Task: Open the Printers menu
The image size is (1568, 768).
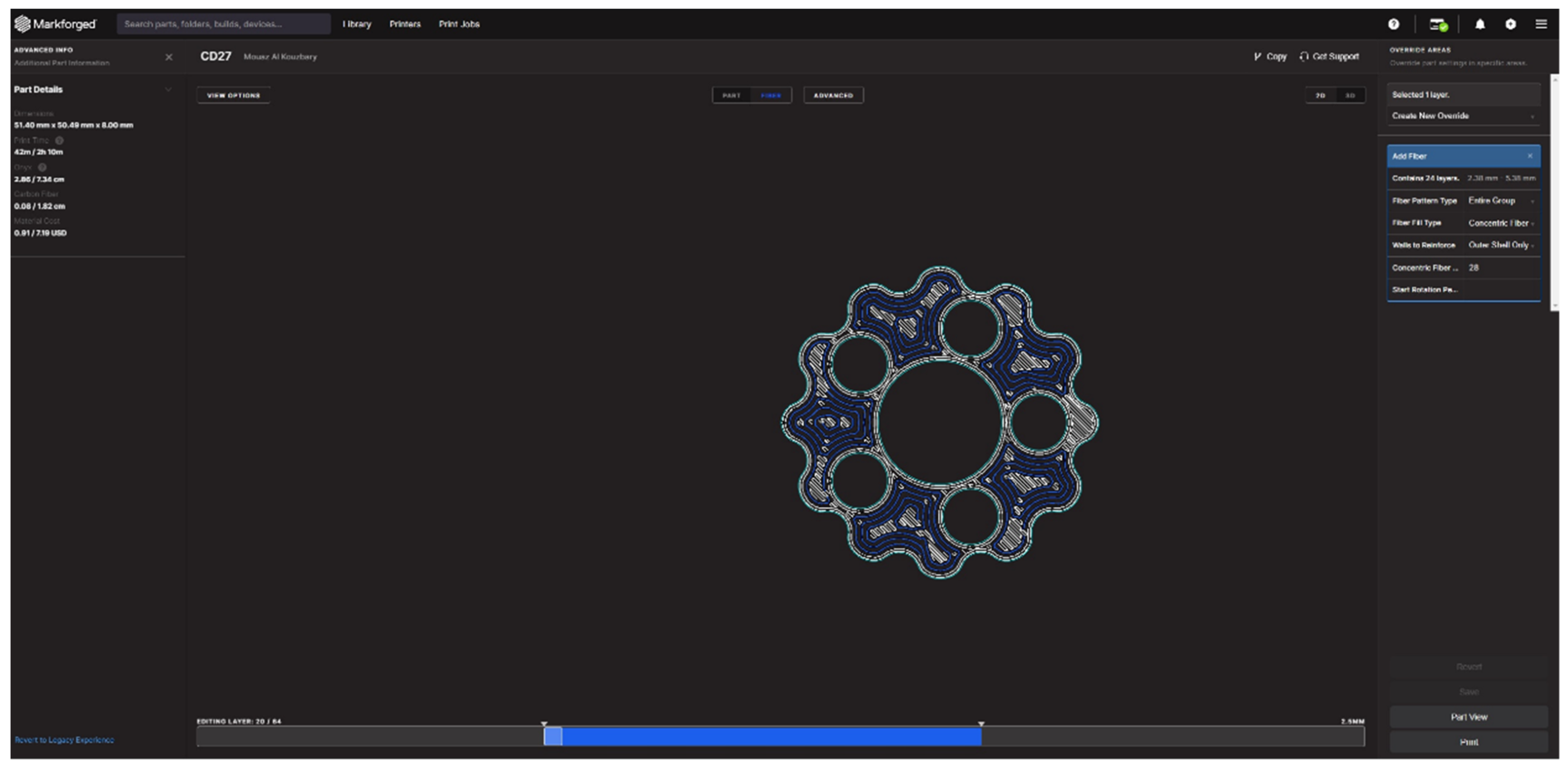Action: point(405,24)
